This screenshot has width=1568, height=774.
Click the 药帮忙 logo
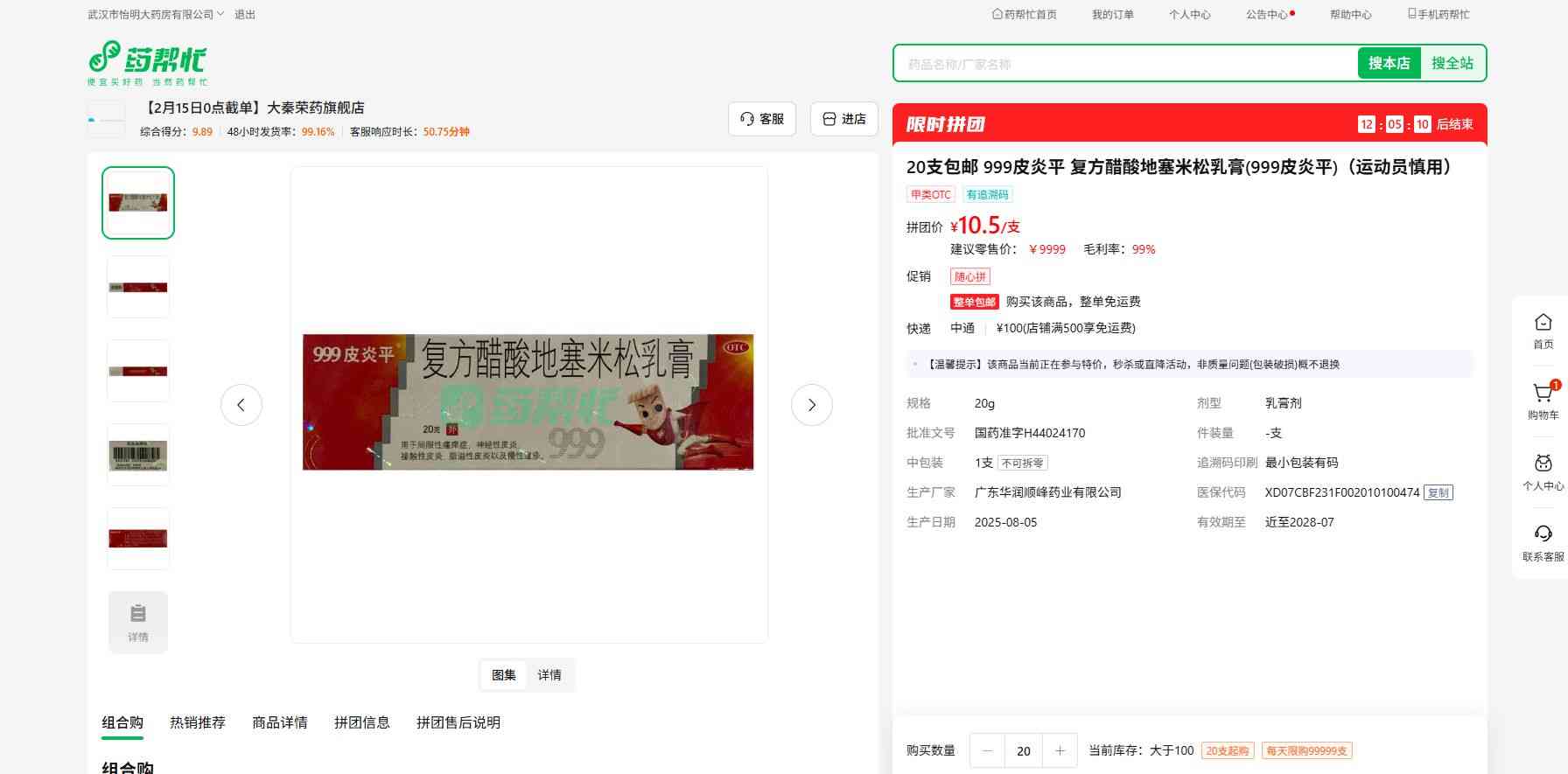coord(147,62)
